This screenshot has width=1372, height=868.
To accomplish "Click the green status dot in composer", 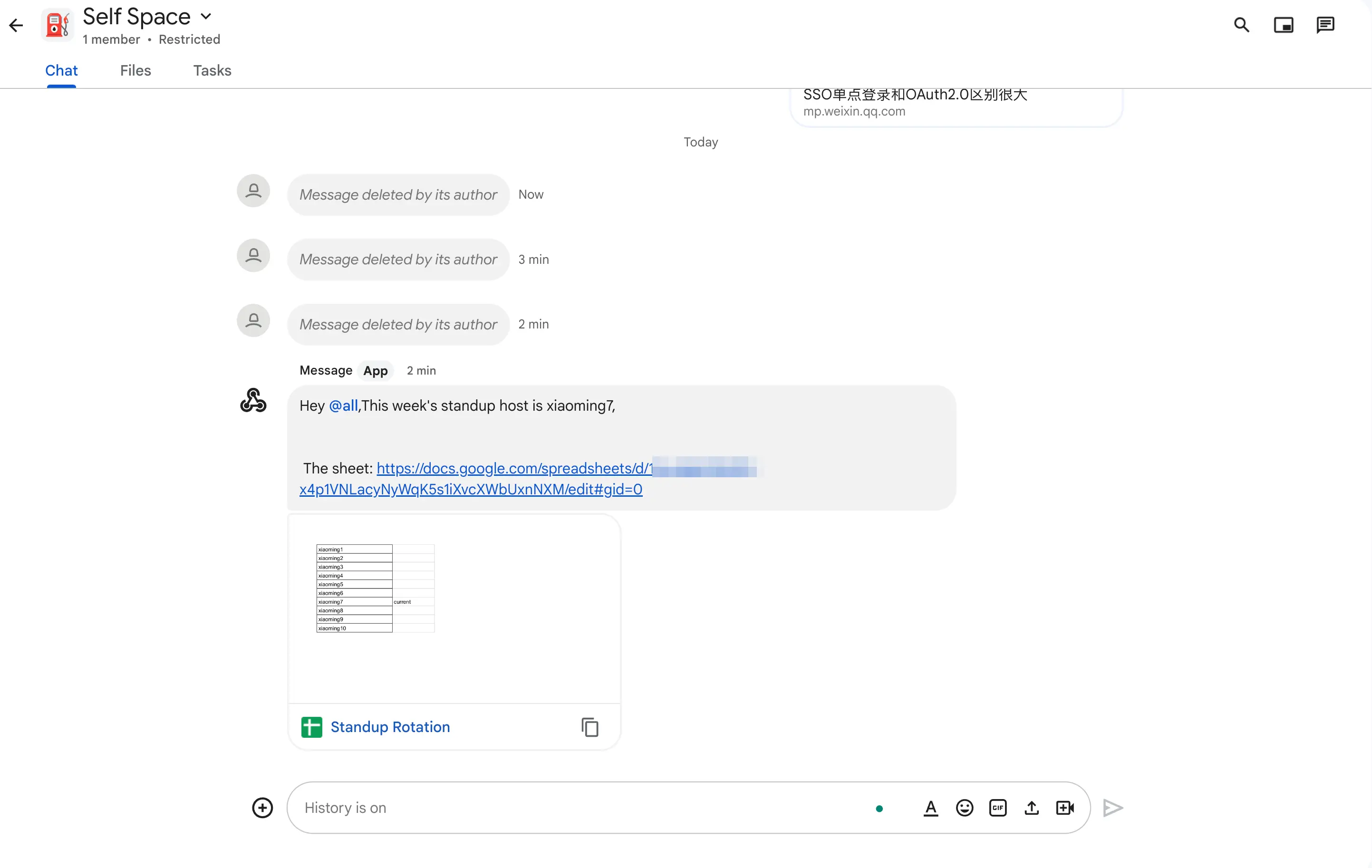I will click(879, 809).
